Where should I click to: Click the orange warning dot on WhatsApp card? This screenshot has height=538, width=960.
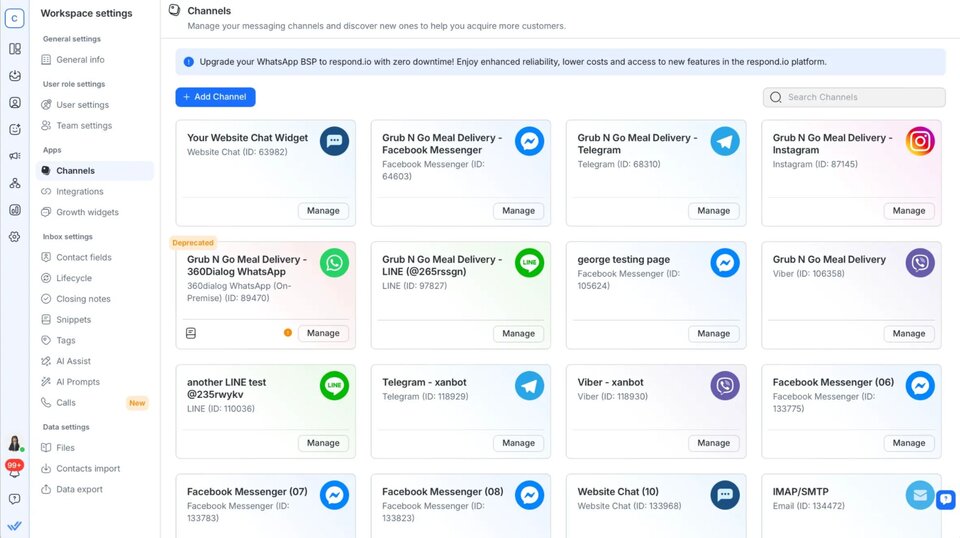click(x=288, y=332)
